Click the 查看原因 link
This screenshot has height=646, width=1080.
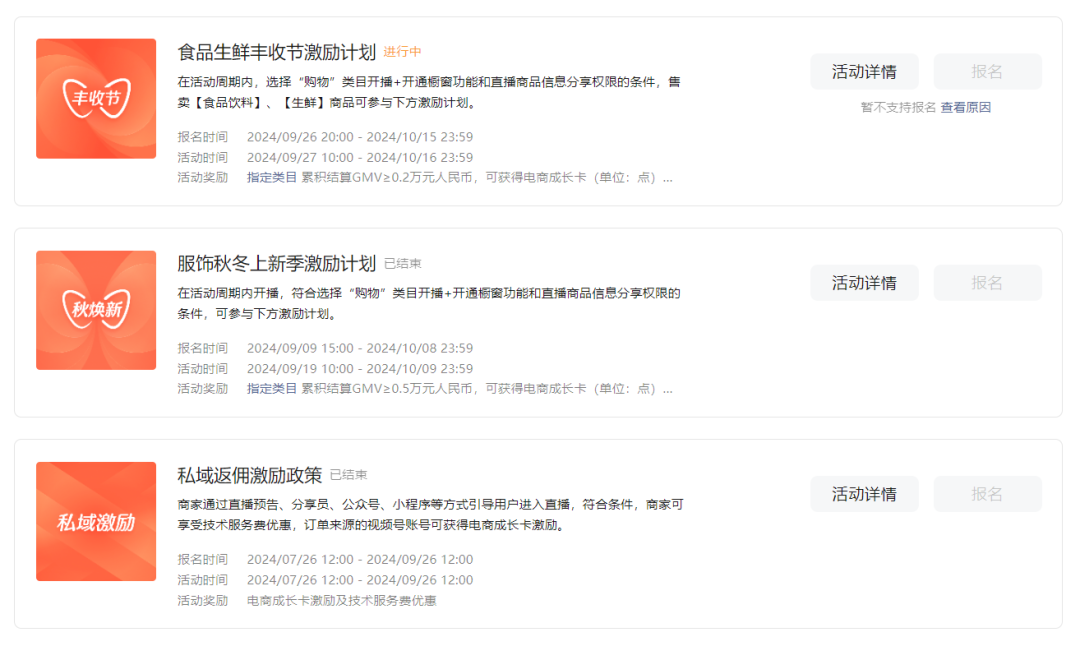[x=965, y=107]
